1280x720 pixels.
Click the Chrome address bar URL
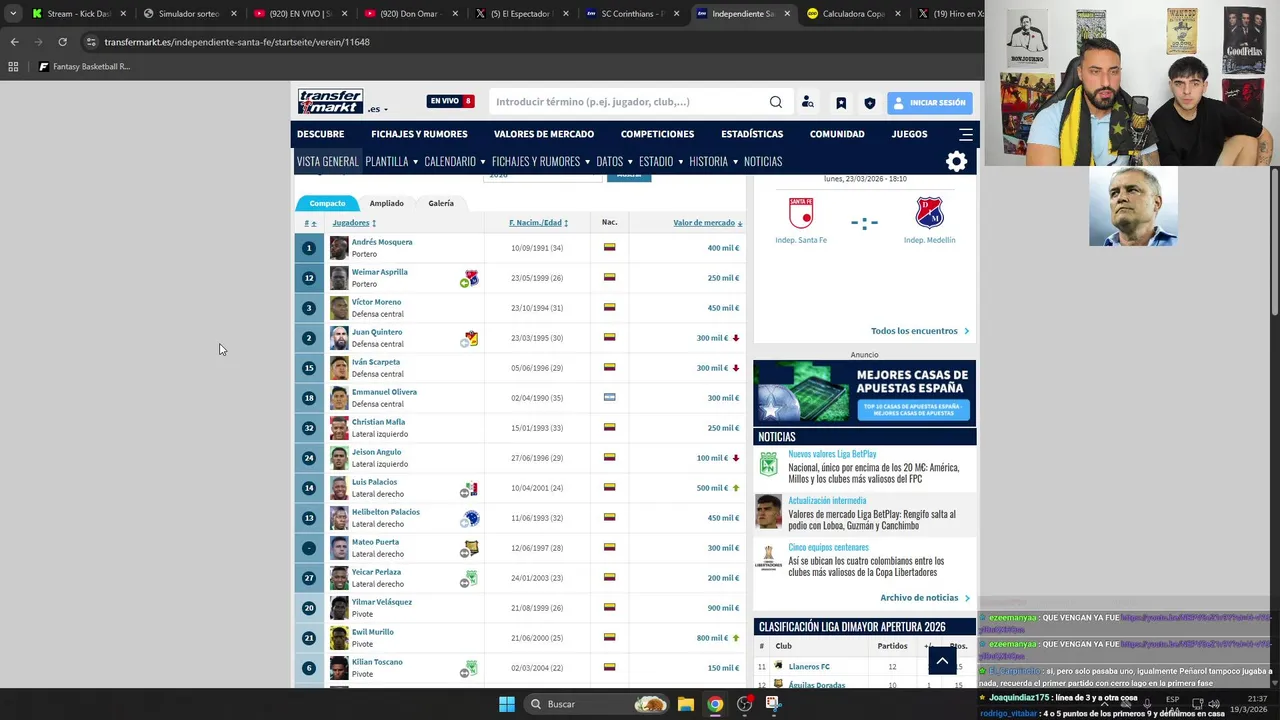237,42
